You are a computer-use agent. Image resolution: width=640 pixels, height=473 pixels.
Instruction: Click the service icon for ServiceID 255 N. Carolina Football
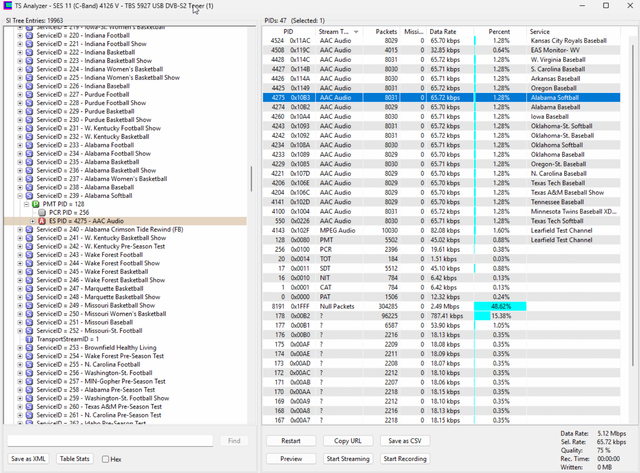pos(29,364)
